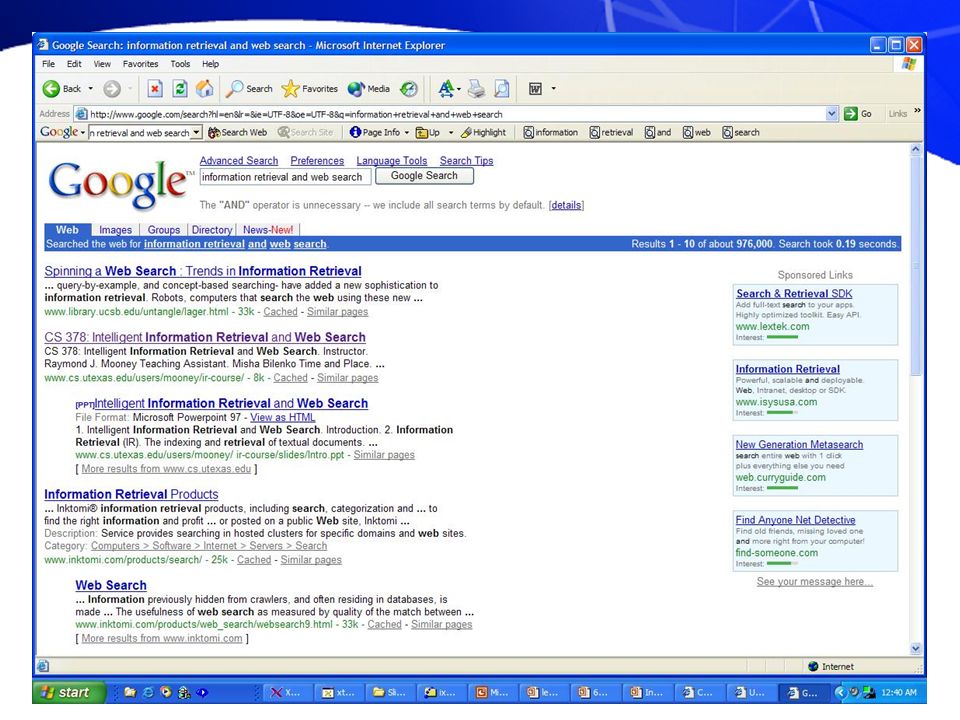960x720 pixels.
Task: Find word 'web' via toolbar button
Action: tap(697, 132)
